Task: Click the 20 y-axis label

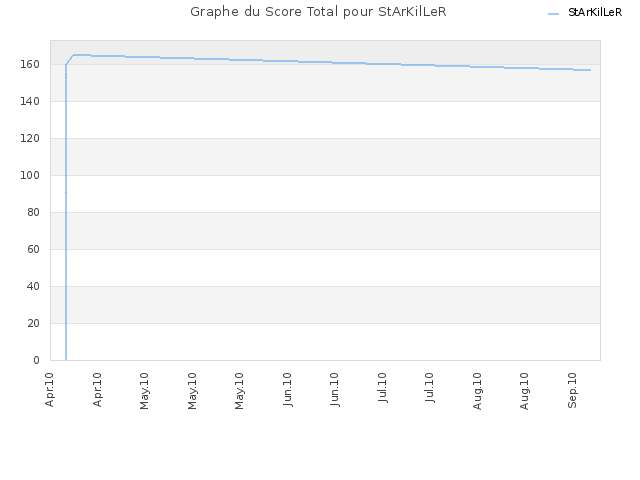Action: (33, 323)
